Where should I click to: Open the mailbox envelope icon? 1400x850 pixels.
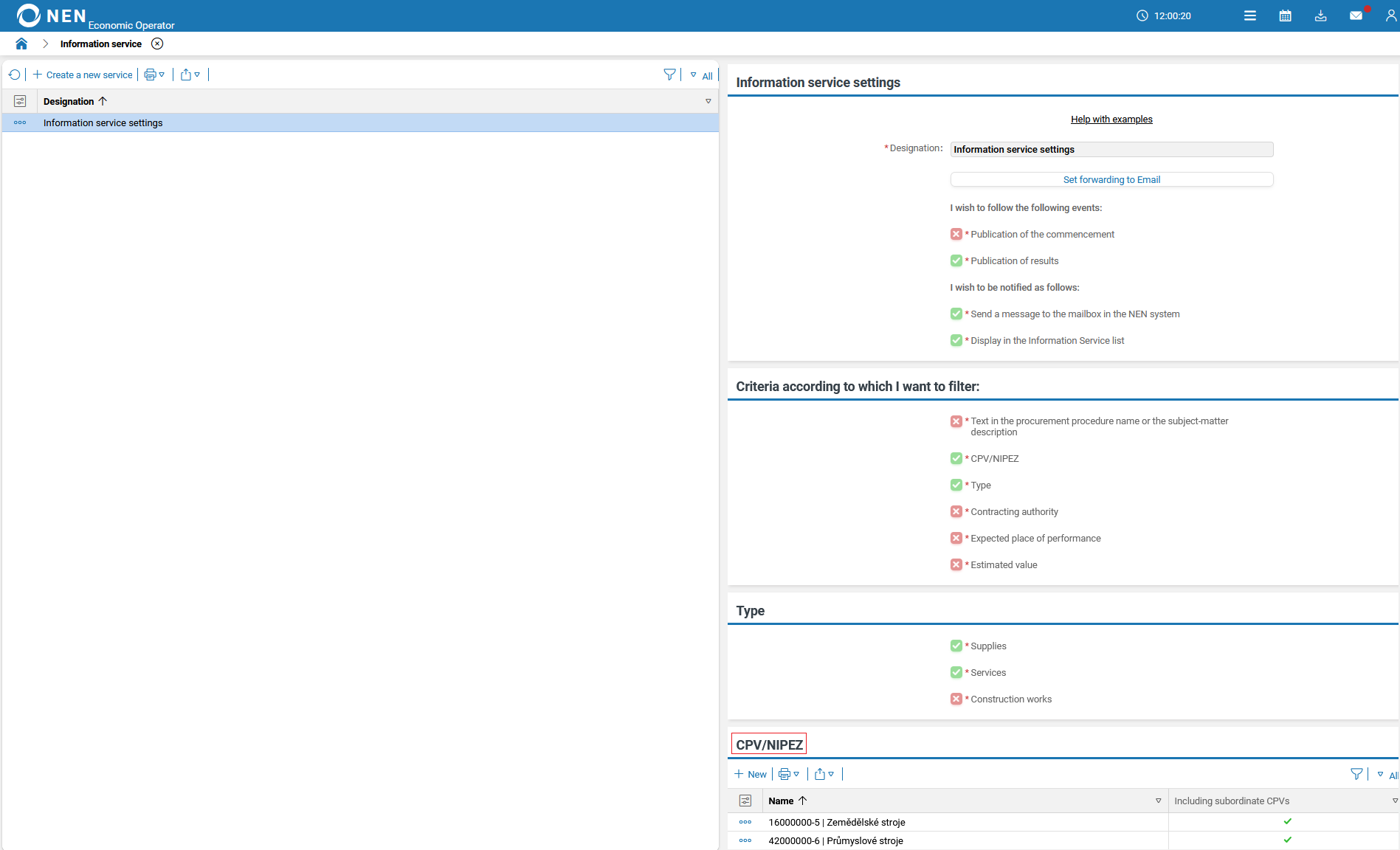point(1356,15)
